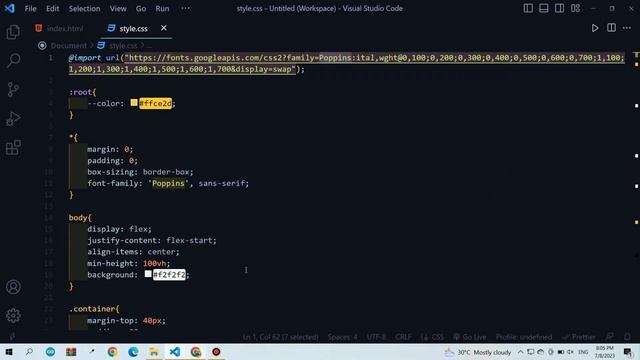Click the Prettier status item
The height and width of the screenshot is (360, 640).
tap(579, 337)
